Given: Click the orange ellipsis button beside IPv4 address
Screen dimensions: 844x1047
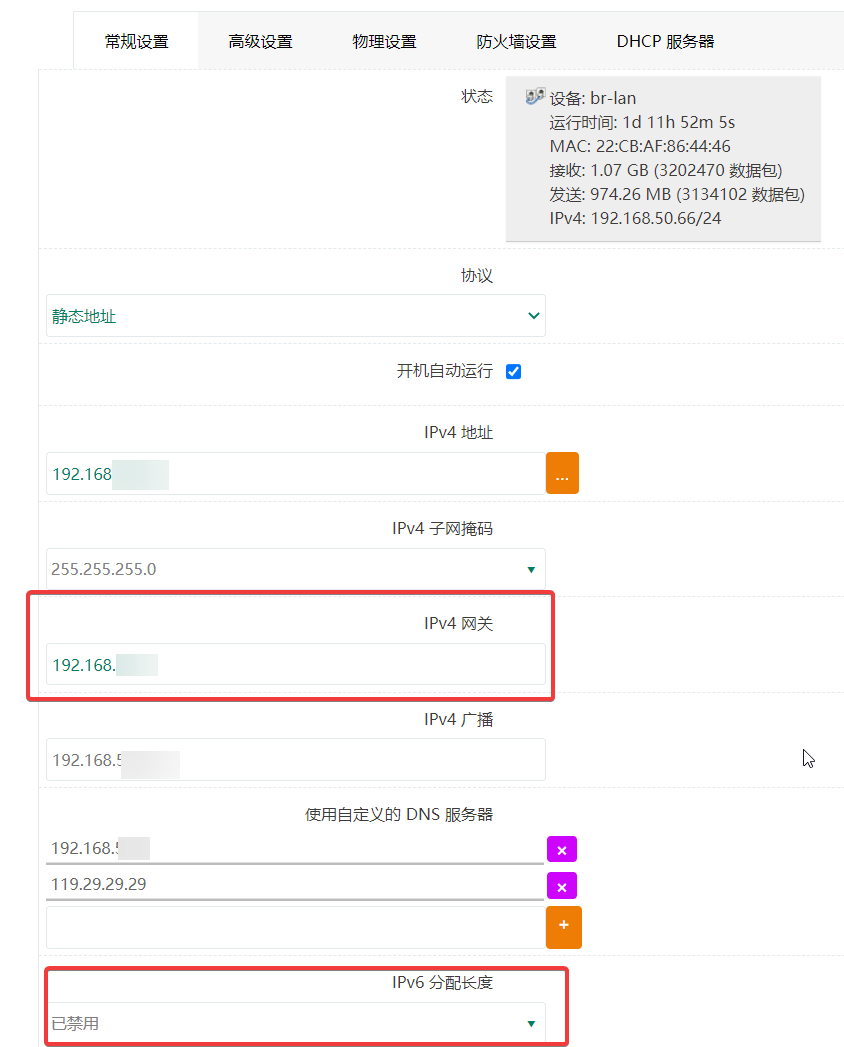Looking at the screenshot, I should point(562,473).
